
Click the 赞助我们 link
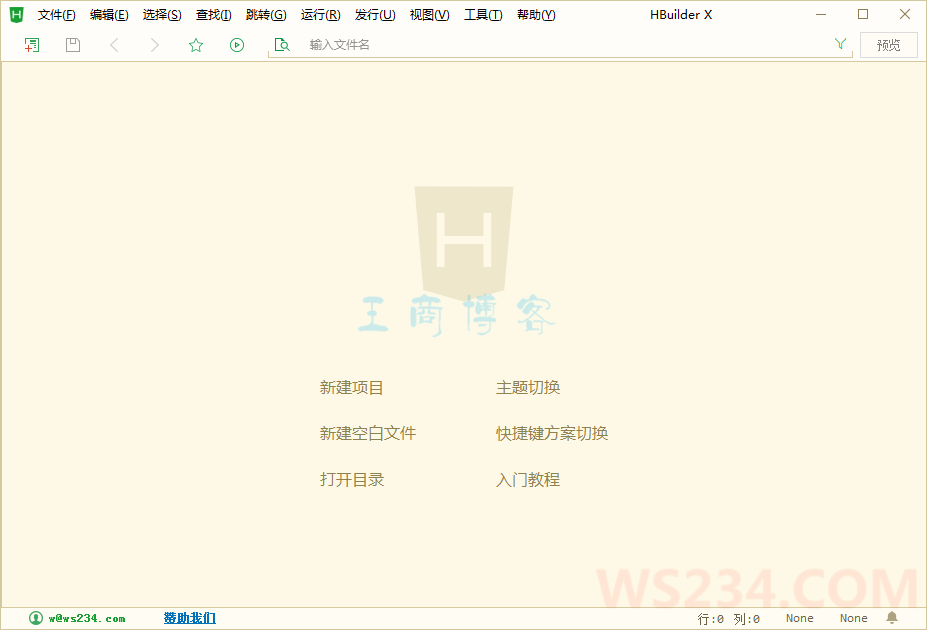pos(190,618)
